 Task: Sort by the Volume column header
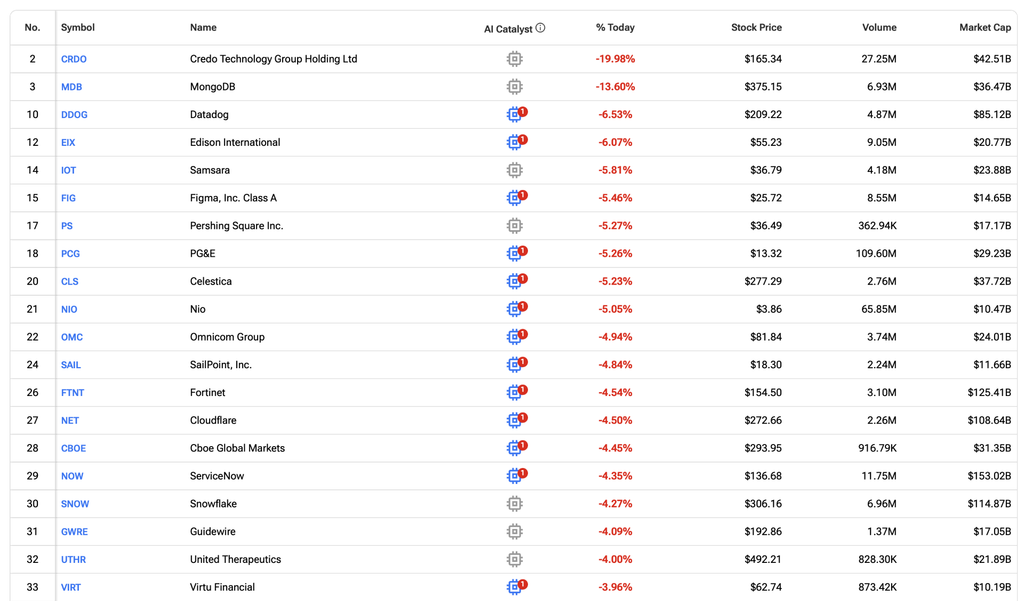pos(879,27)
